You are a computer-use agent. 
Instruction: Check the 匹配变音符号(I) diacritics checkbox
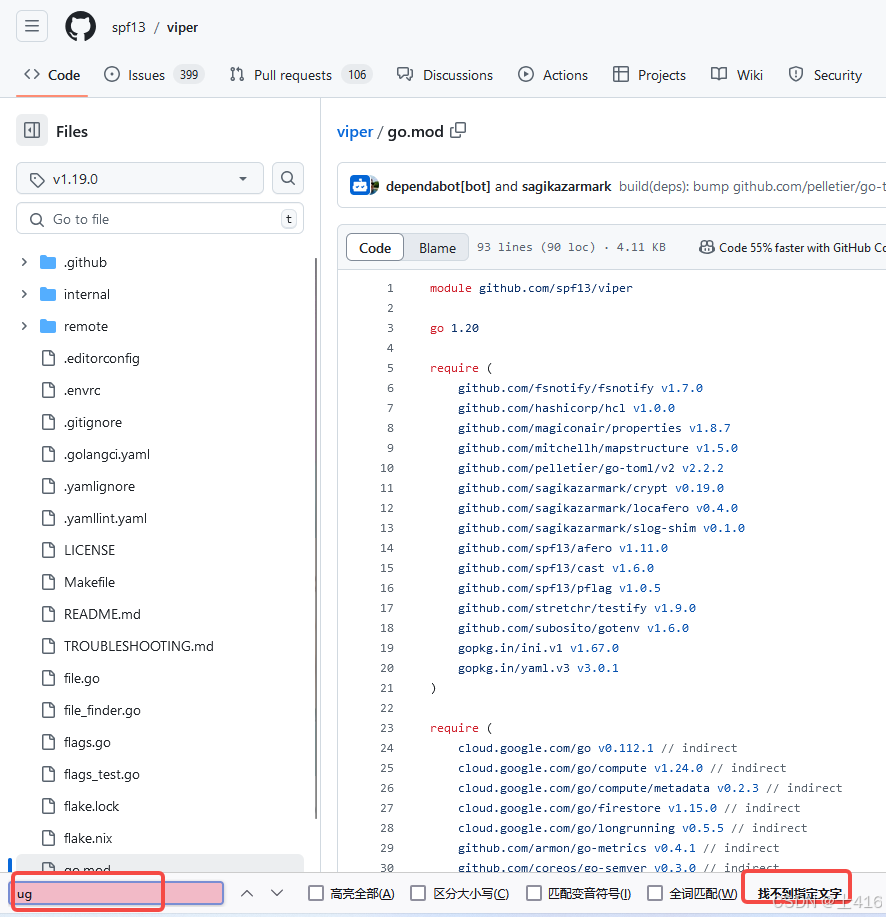pos(533,893)
